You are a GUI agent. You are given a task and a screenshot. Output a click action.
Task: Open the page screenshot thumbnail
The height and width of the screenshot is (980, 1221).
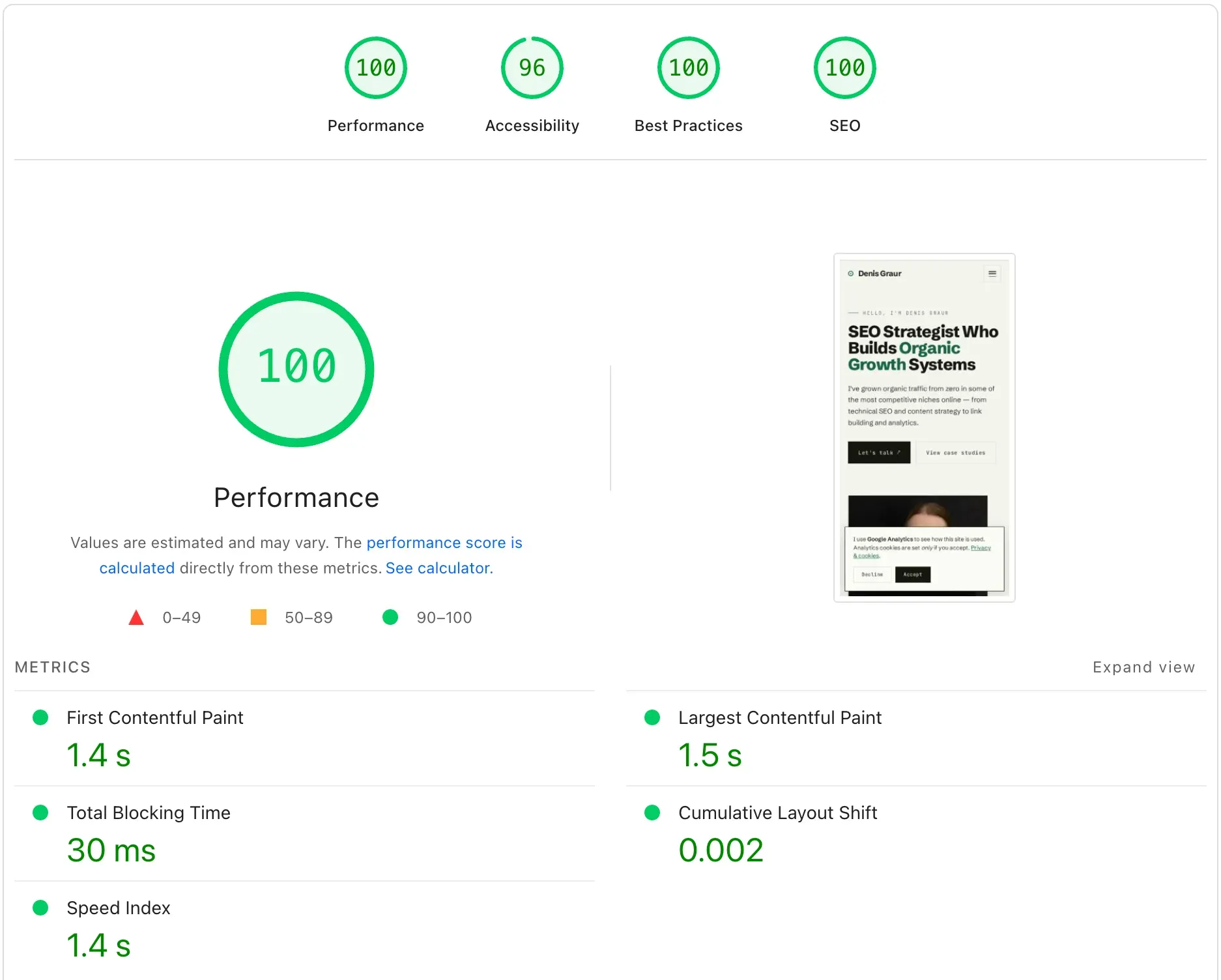[925, 427]
